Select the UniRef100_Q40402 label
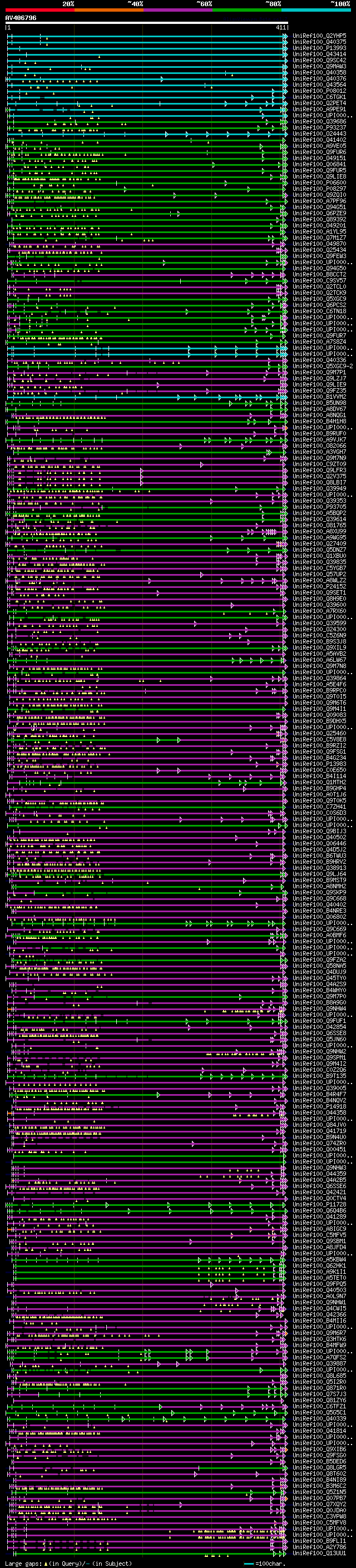Viewport: 356px width, 1568px height. [x=319, y=904]
